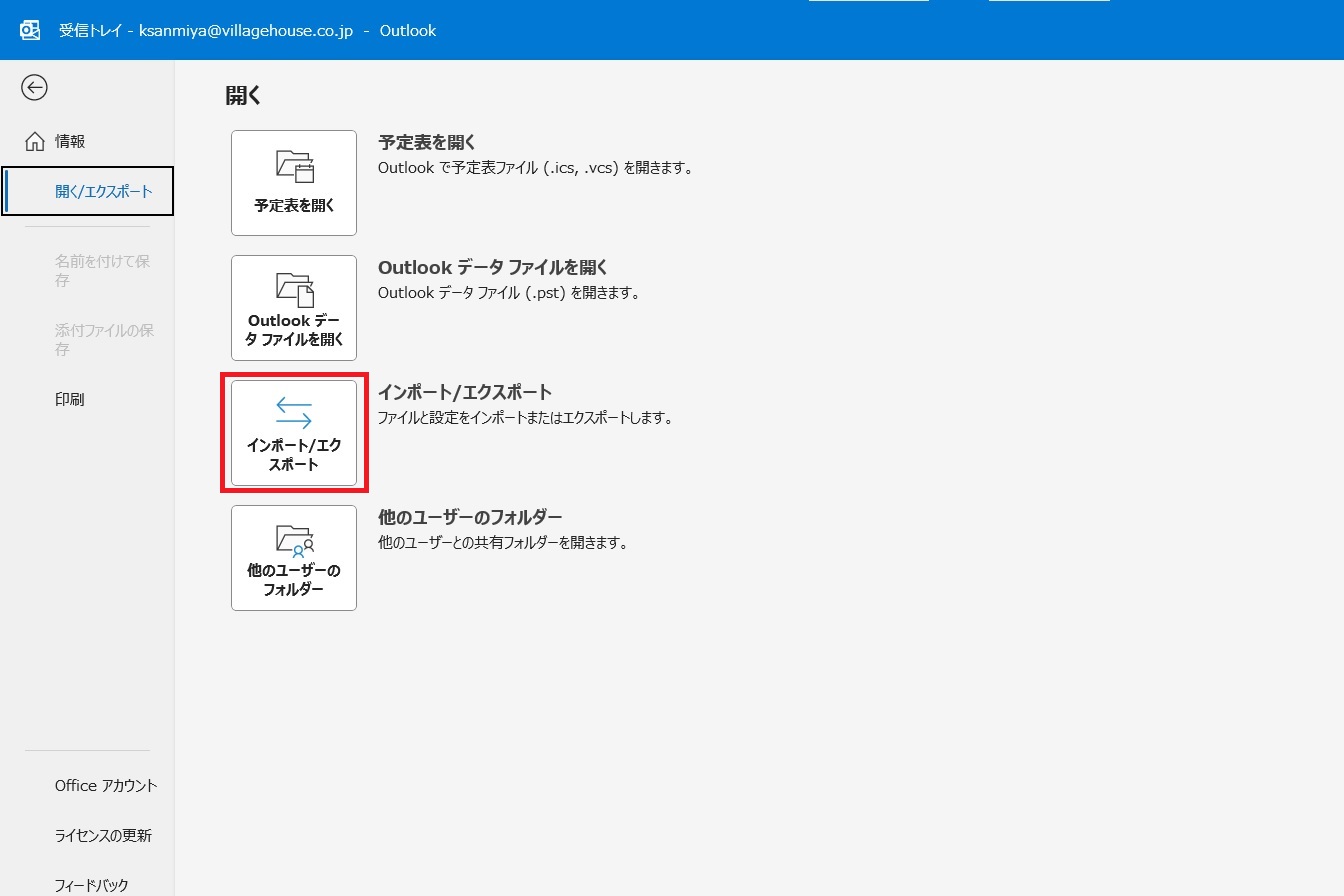The width and height of the screenshot is (1344, 896).
Task: Click the Outlook logo in the title bar
Action: 31,30
